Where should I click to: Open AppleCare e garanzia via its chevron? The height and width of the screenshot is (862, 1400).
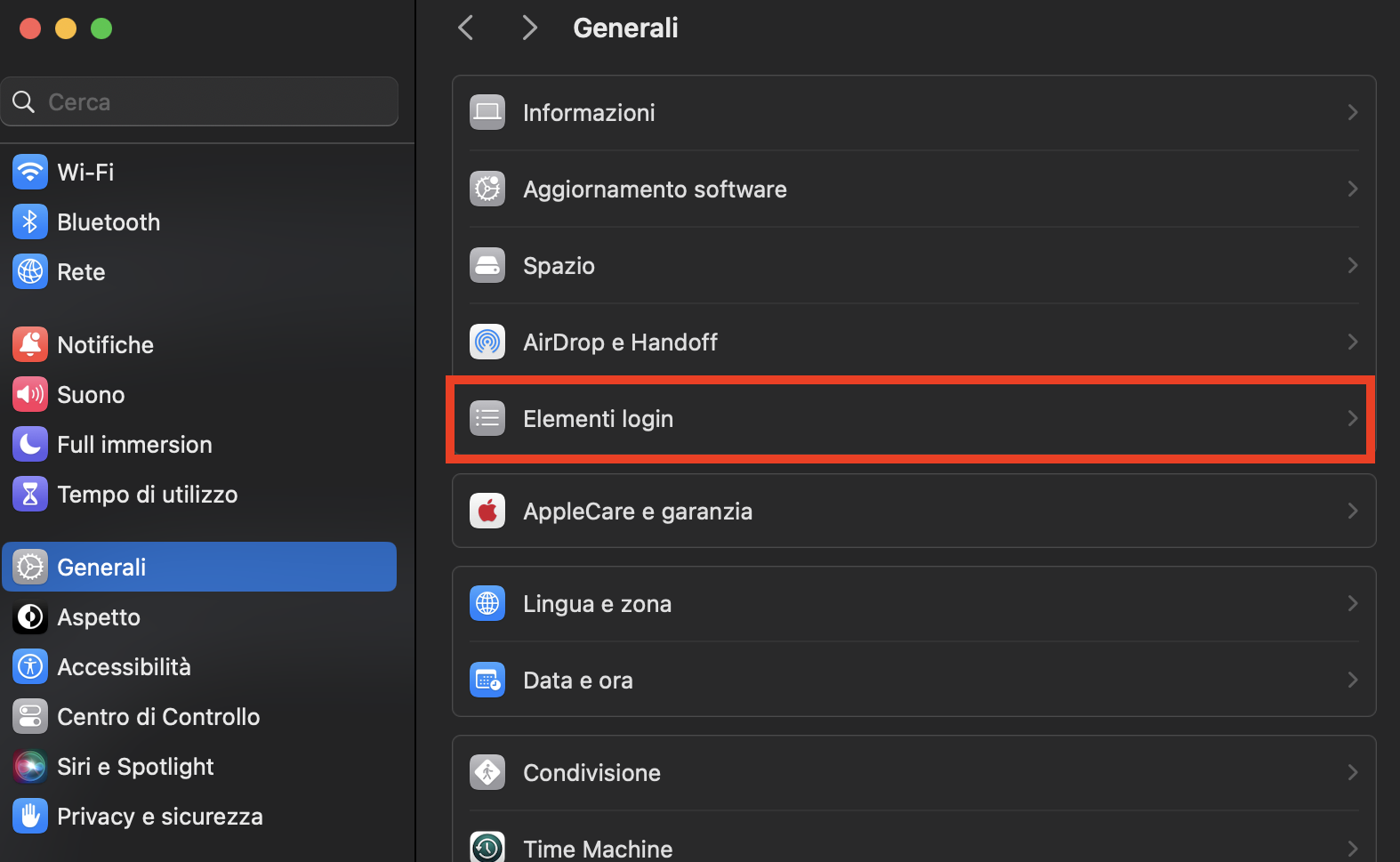pyautogui.click(x=1352, y=511)
